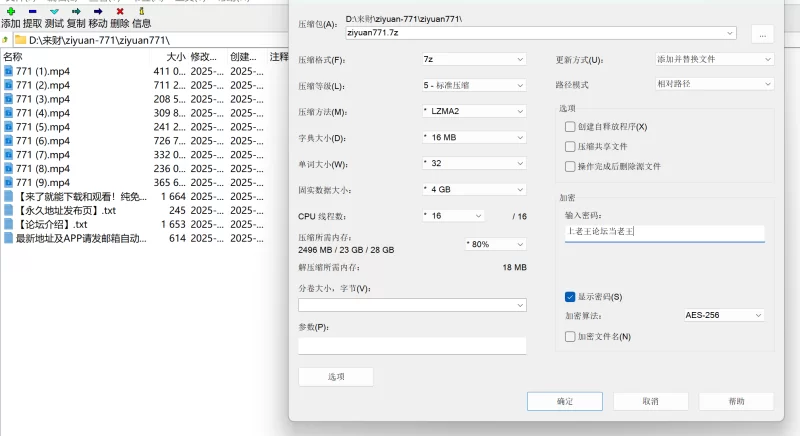The height and width of the screenshot is (436, 800).
Task: Select file icon of 771 (2).mp4
Action: (8, 85)
